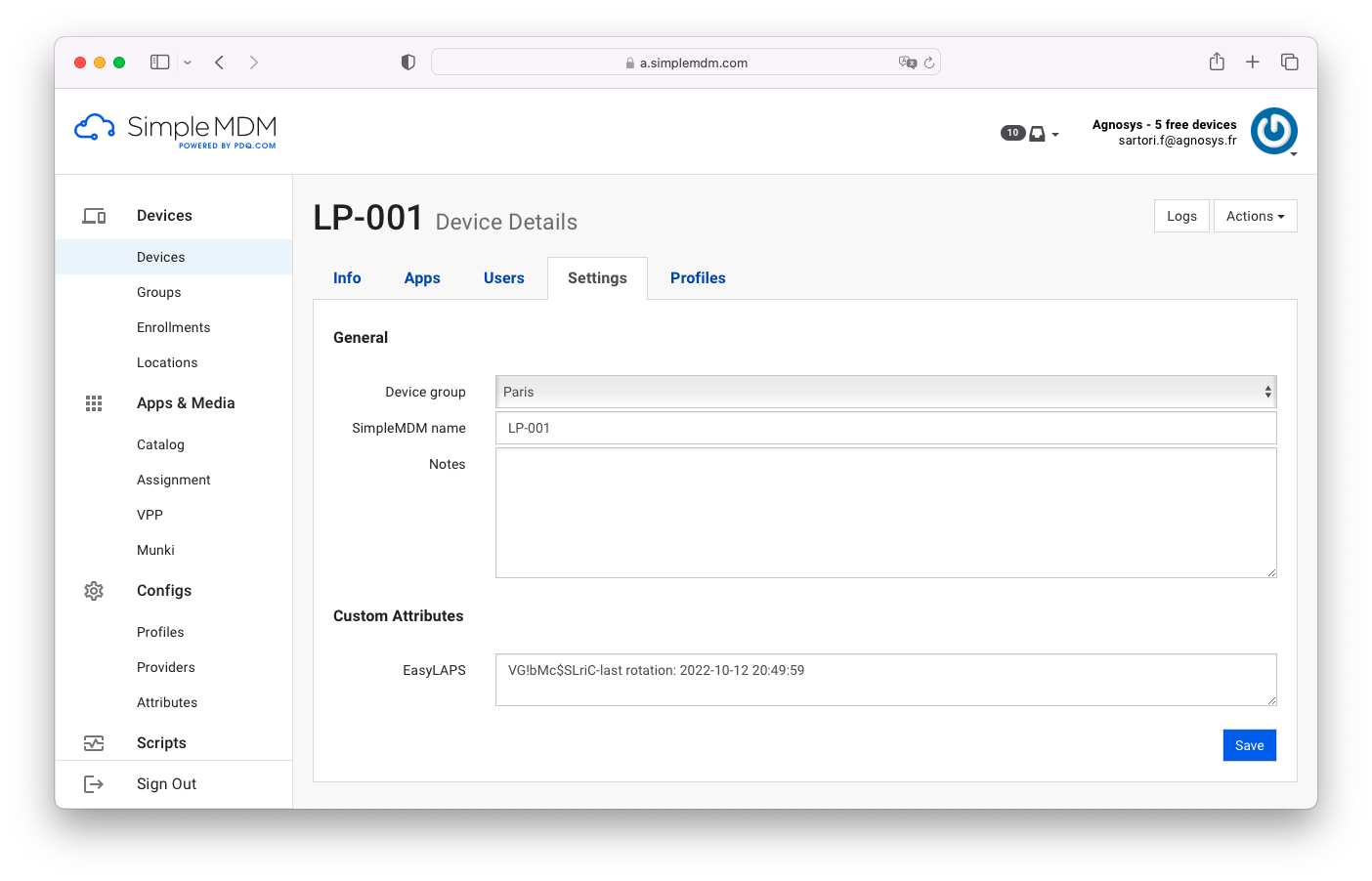
Task: Click the Save button
Action: click(x=1249, y=744)
